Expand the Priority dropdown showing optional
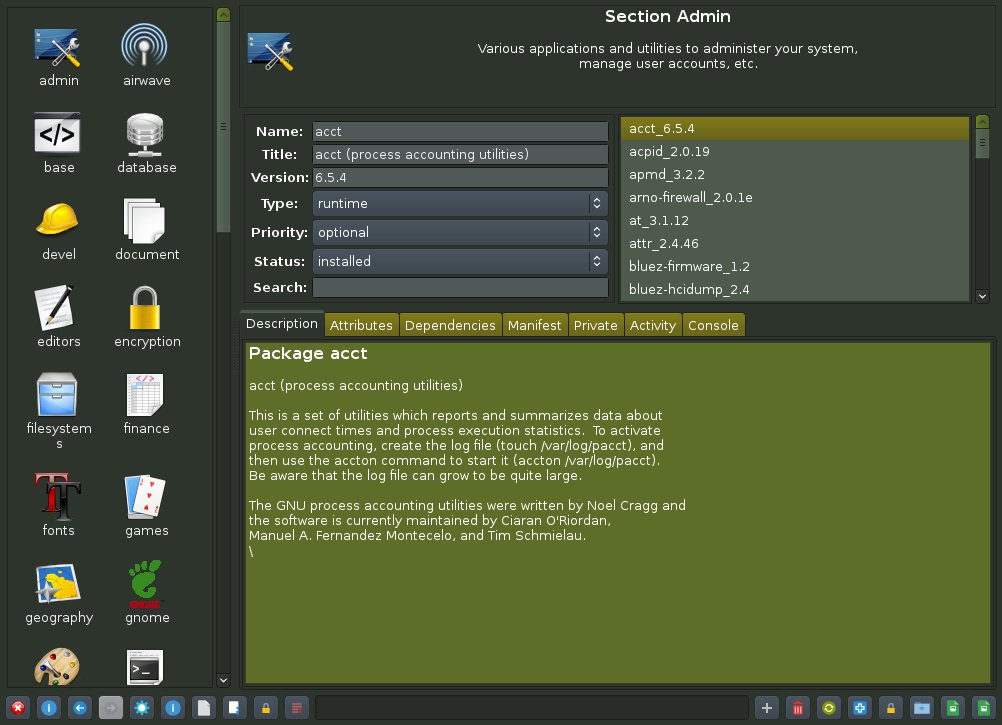Viewport: 1002px width, 725px height. pos(460,232)
